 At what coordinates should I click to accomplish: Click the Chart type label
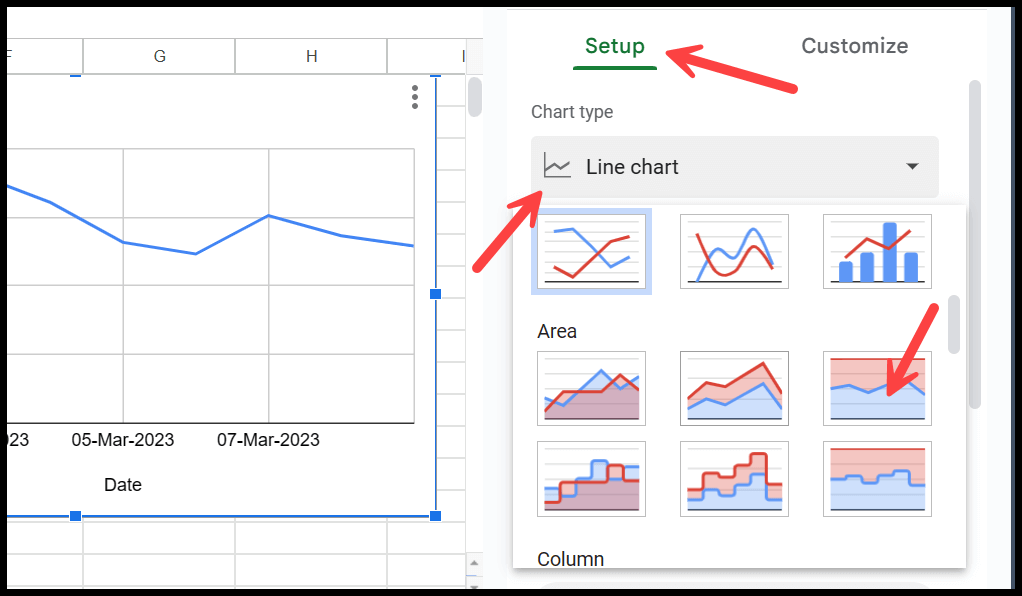572,112
